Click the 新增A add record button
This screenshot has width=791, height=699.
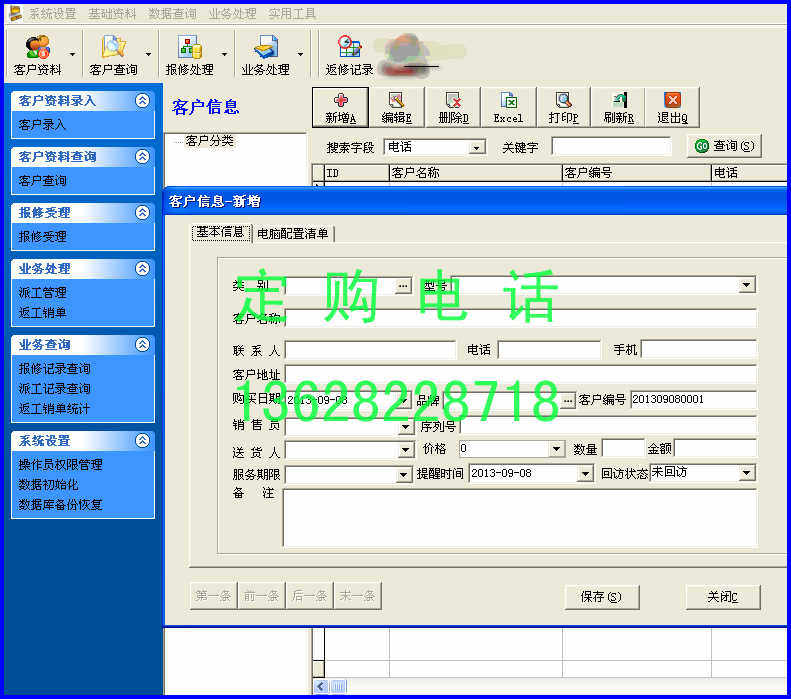341,107
